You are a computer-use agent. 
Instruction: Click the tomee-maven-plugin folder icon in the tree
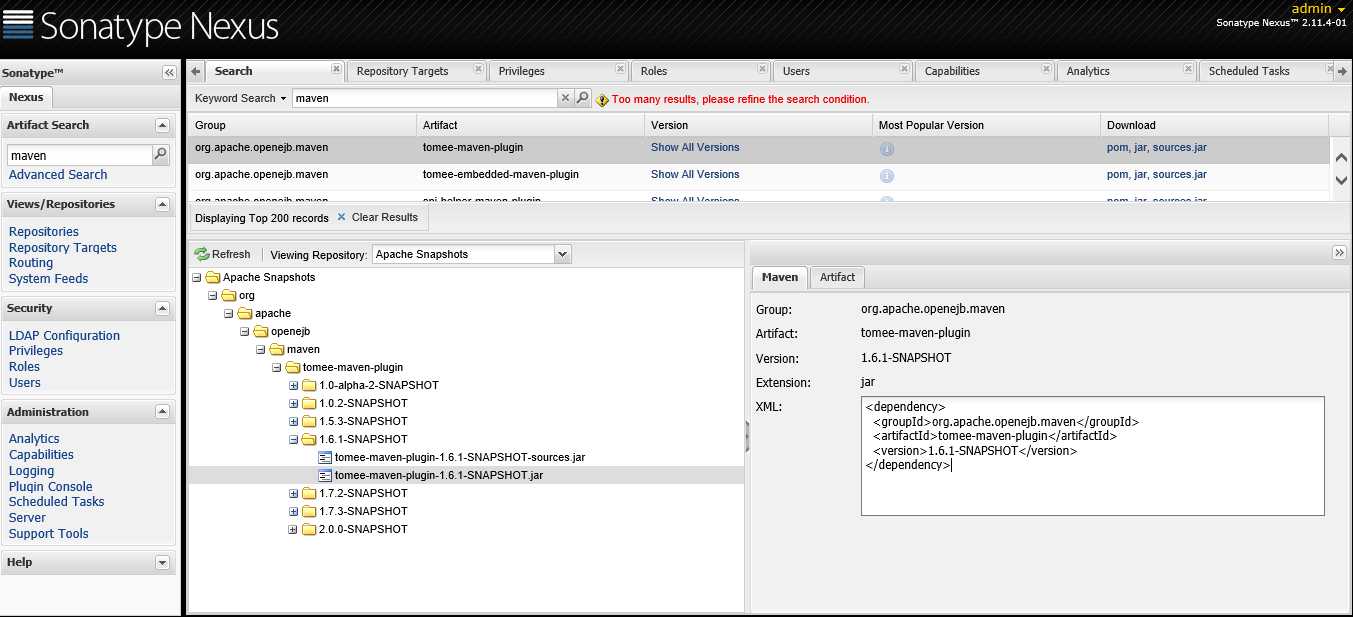click(x=293, y=367)
